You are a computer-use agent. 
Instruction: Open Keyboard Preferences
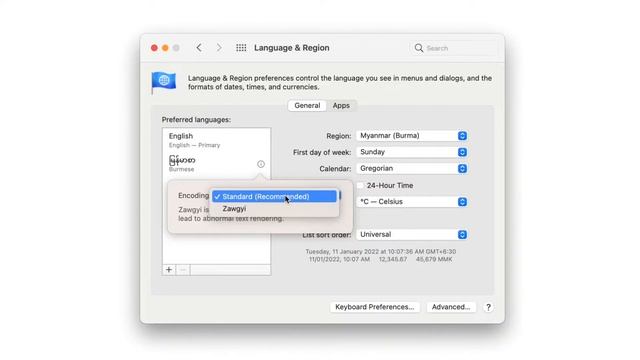click(374, 307)
